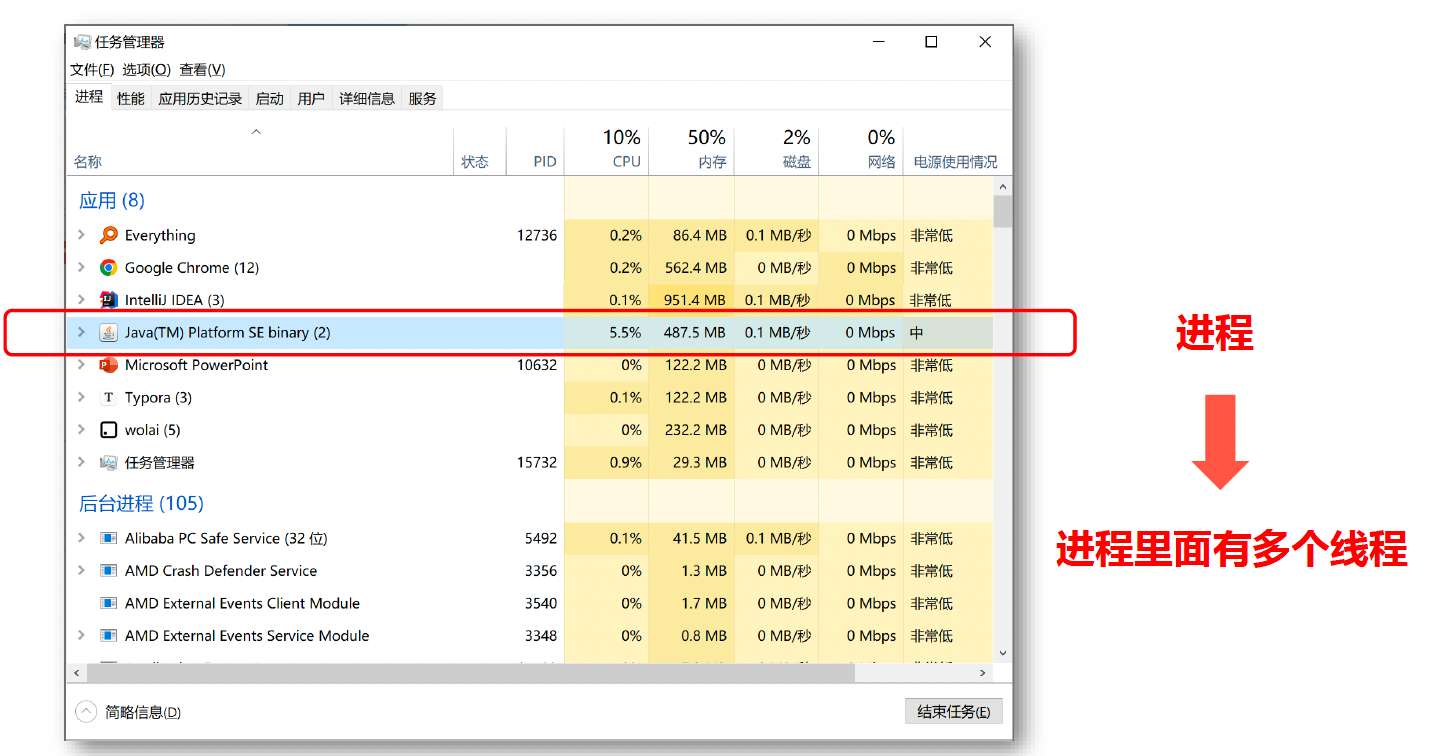Expand the Typora (3) process group
Screen dimensions: 1438x756
81,398
